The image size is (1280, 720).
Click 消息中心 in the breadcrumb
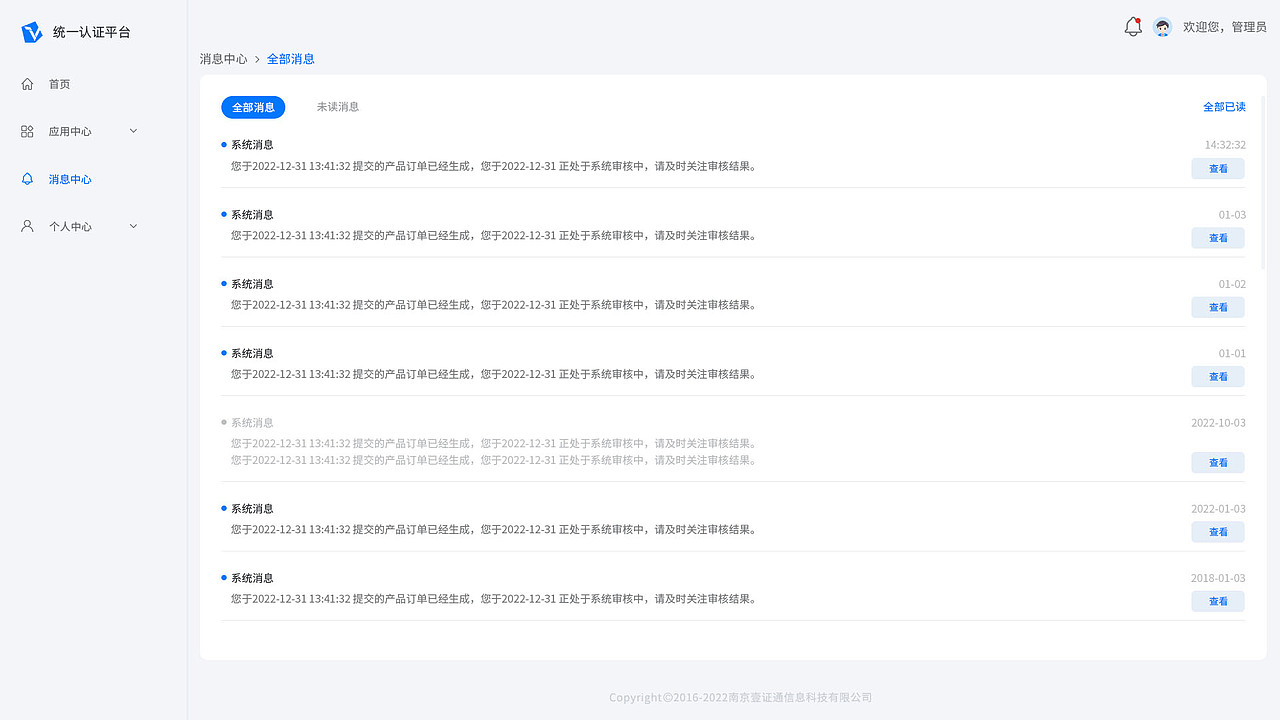point(223,59)
